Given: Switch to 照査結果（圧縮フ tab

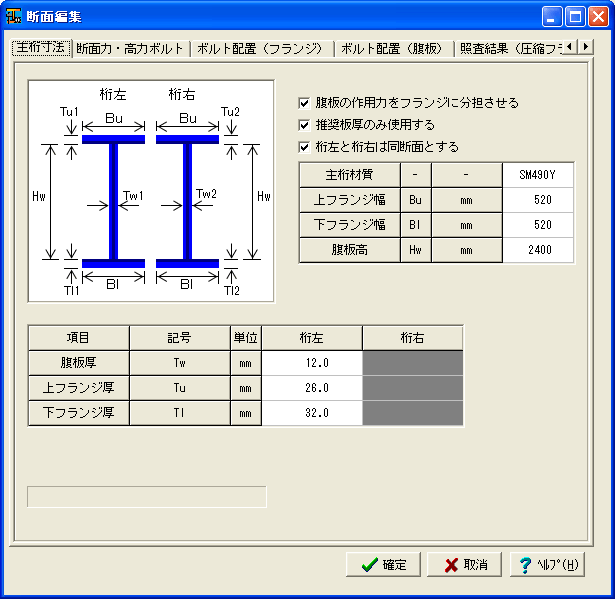Looking at the screenshot, I should coord(510,49).
